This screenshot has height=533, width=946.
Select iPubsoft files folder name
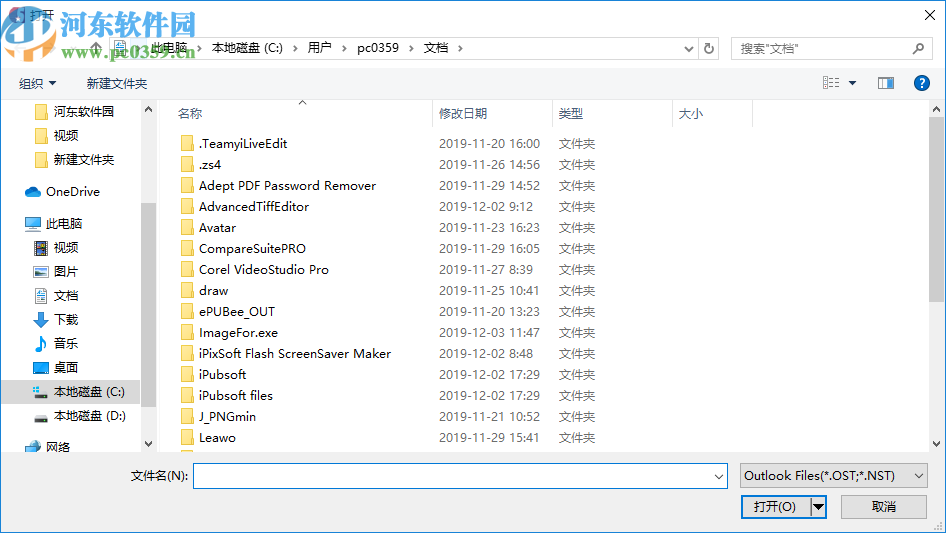236,396
